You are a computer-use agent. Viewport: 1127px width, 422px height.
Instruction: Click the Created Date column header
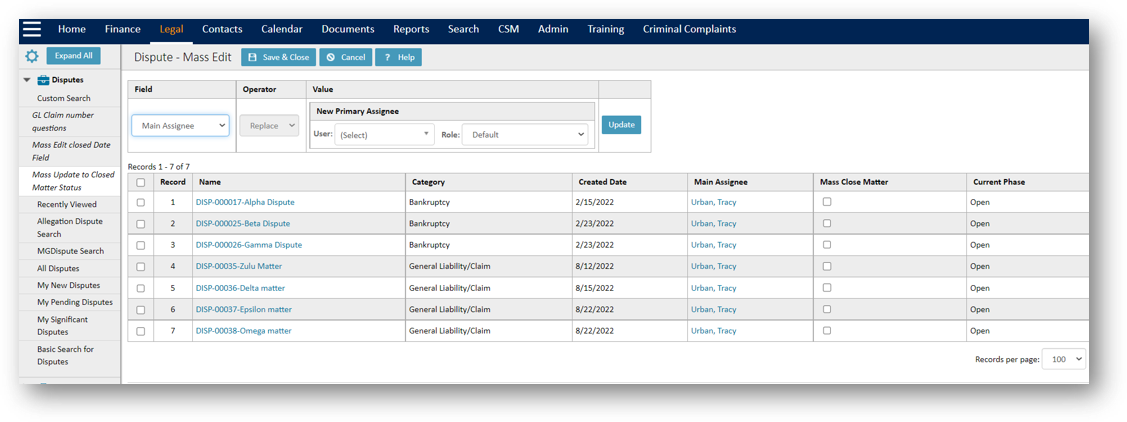(x=604, y=183)
